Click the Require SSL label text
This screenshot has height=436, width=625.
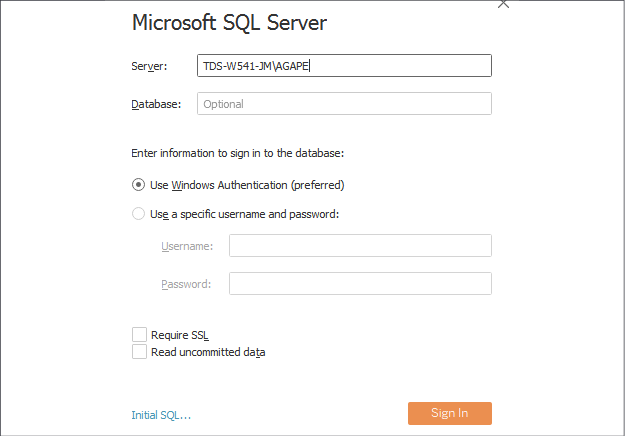pyautogui.click(x=180, y=335)
